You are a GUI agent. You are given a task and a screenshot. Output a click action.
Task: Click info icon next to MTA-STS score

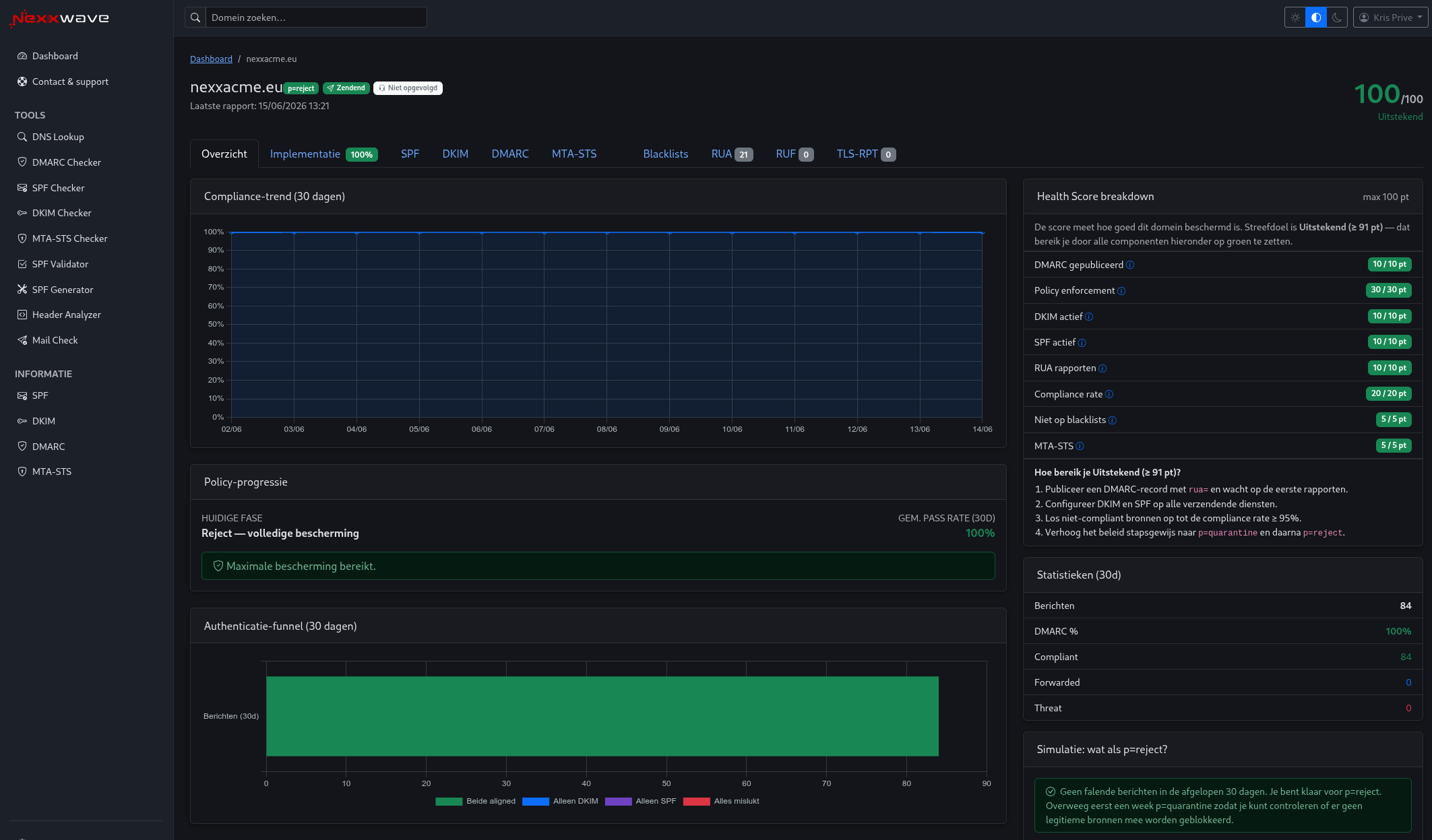click(1080, 446)
